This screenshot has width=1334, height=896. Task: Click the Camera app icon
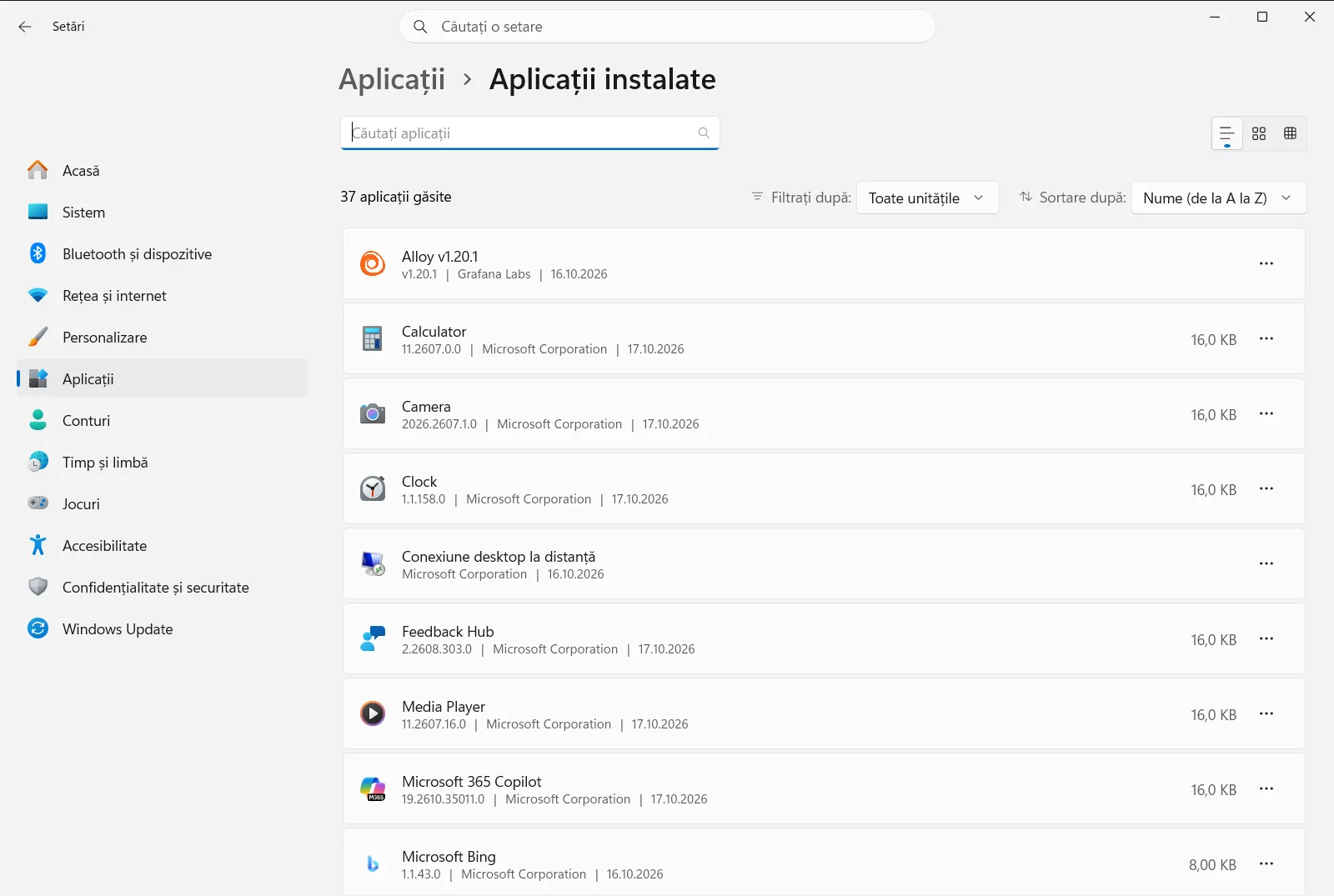373,413
